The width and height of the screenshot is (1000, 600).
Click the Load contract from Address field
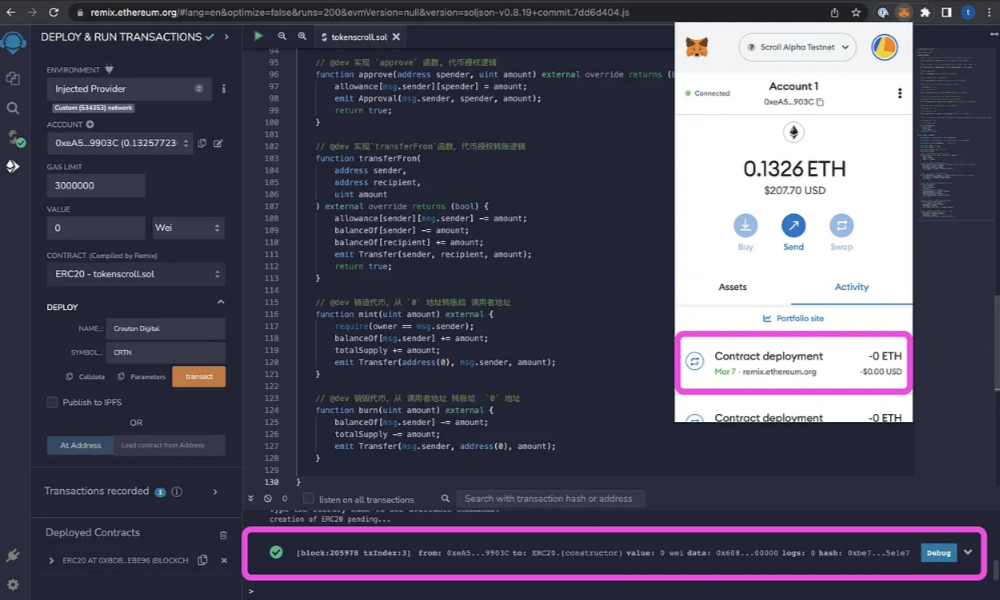click(169, 445)
